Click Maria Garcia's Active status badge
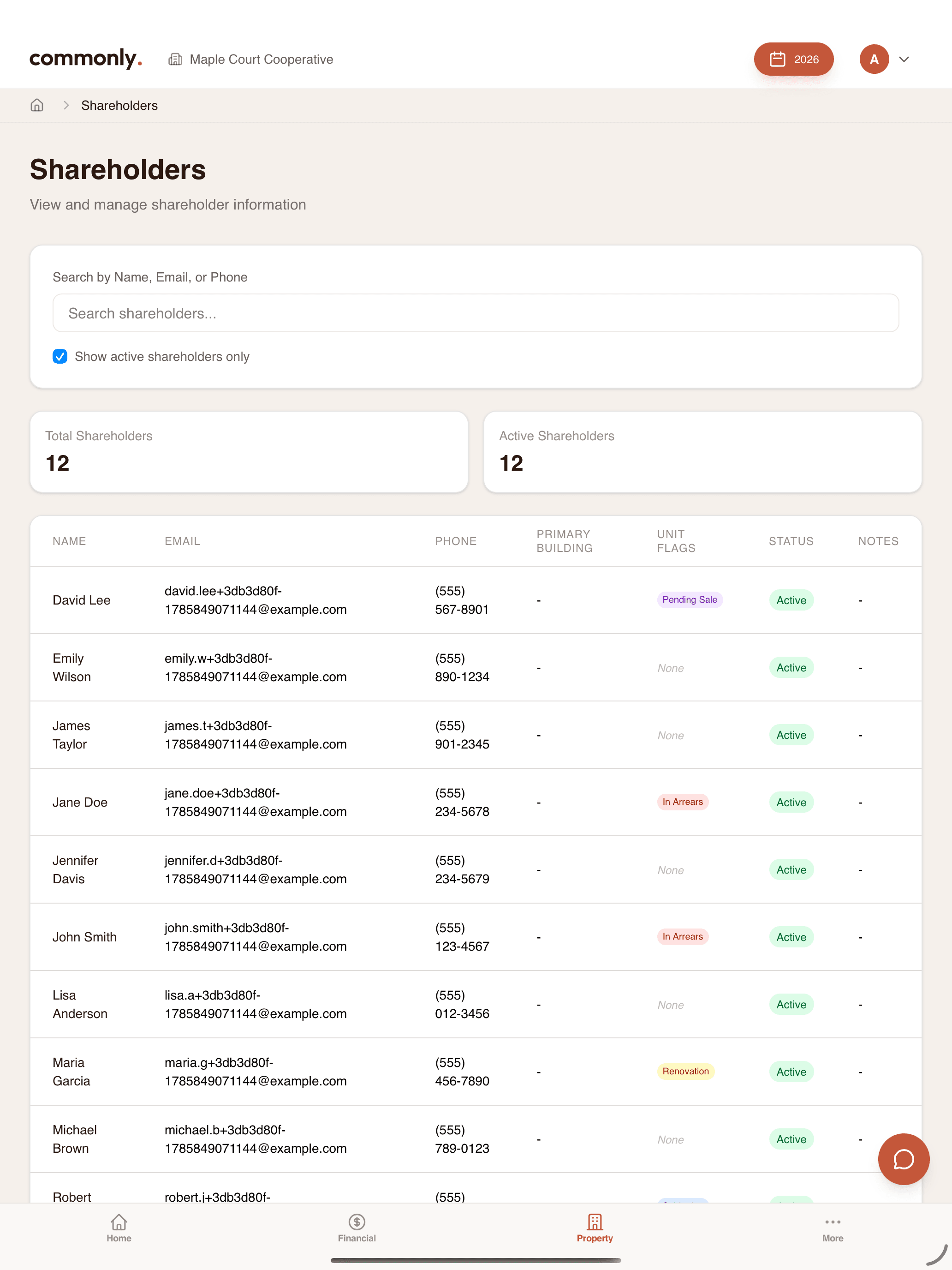 (x=791, y=1072)
